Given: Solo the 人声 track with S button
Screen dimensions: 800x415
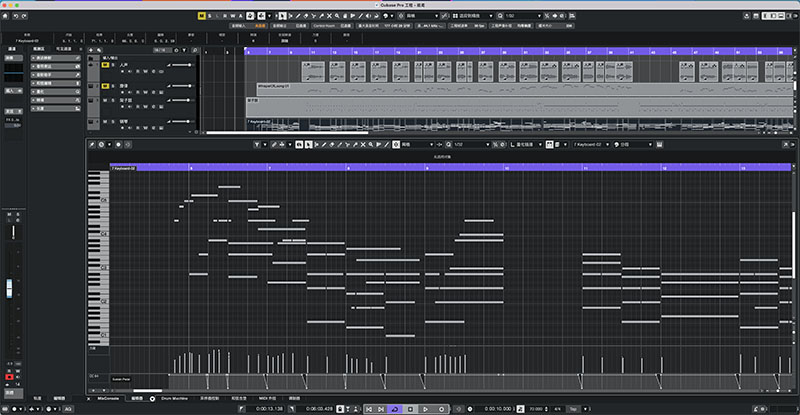Looking at the screenshot, I should (113, 65).
